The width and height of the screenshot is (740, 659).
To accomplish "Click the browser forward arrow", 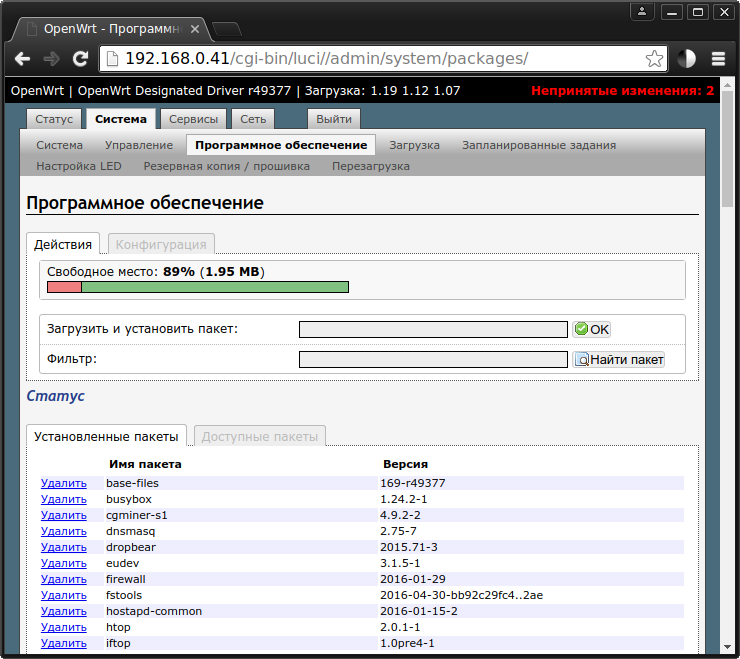I will pos(52,58).
